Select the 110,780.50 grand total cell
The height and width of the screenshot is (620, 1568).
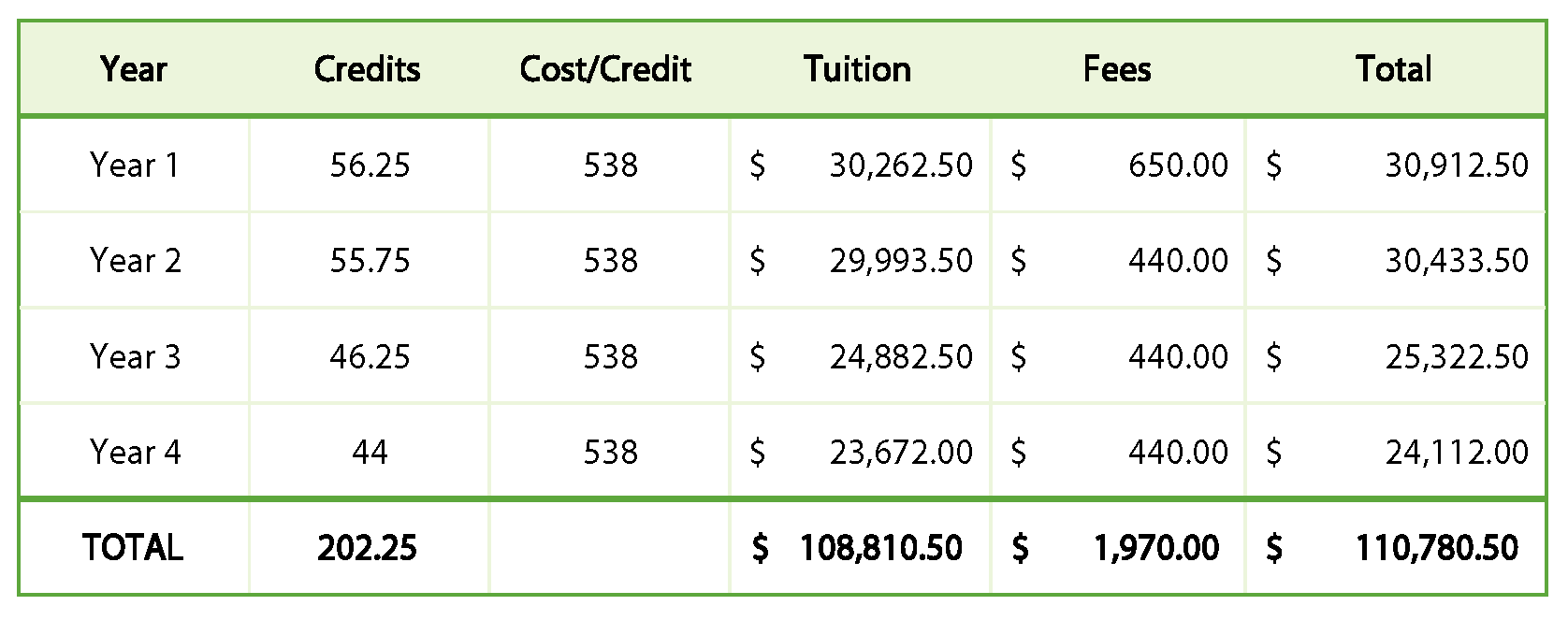(x=1437, y=547)
